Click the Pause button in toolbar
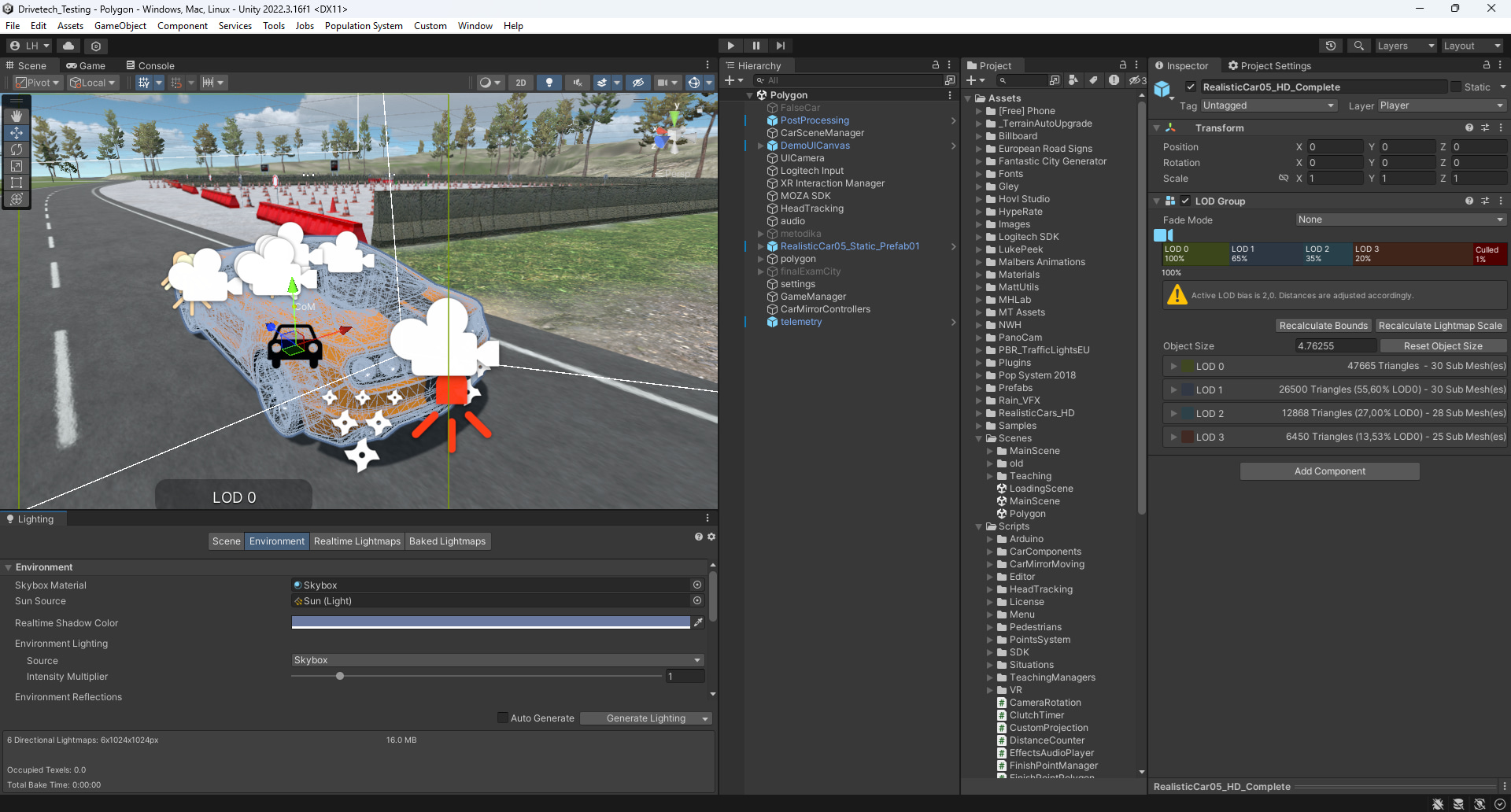 tap(755, 46)
